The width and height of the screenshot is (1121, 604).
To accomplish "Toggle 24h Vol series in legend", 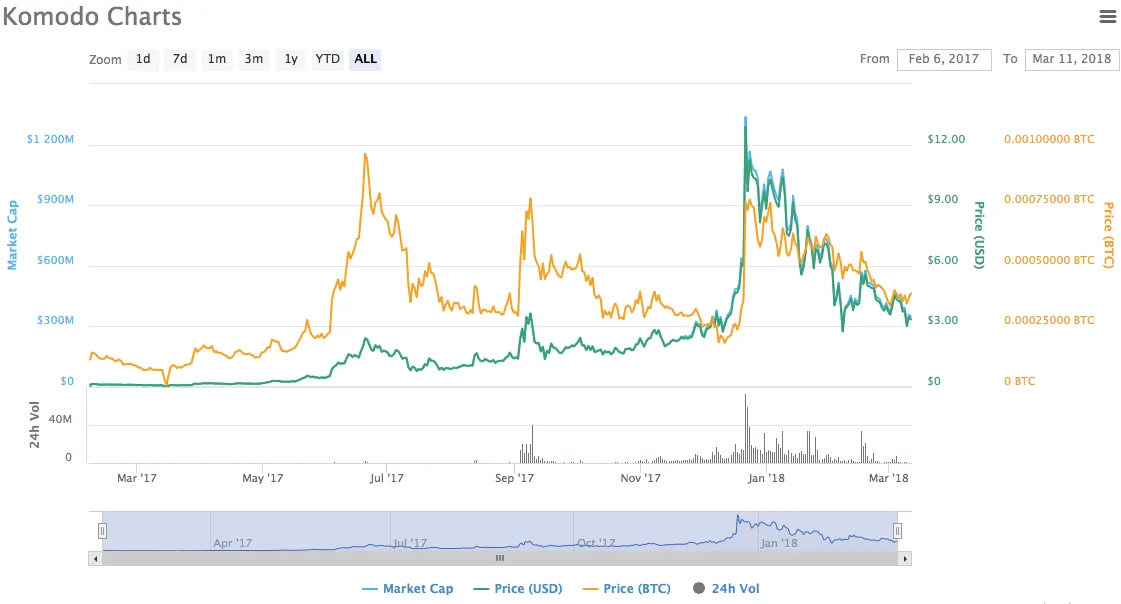I will pos(726,589).
